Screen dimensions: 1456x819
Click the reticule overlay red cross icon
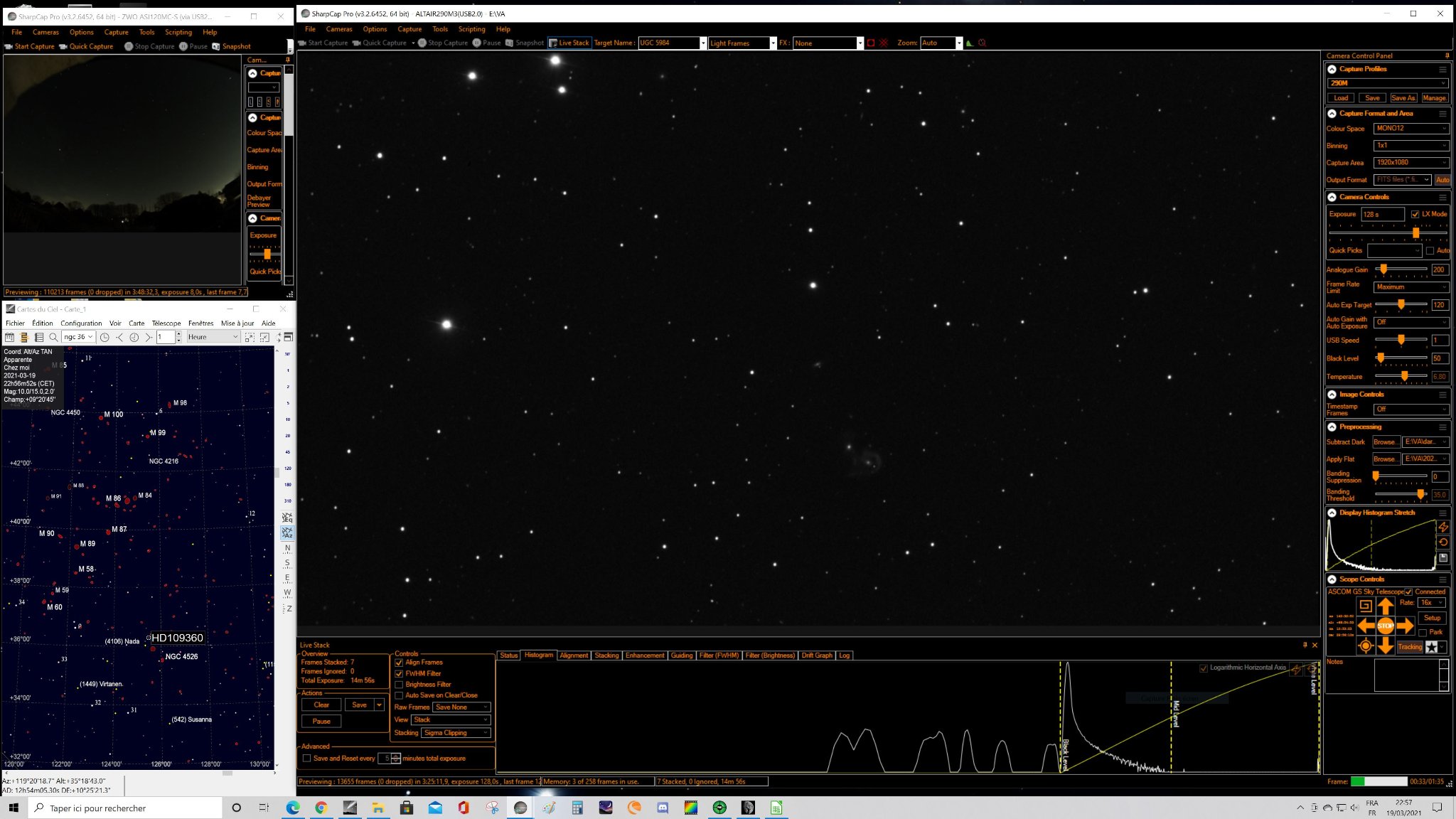pos(884,43)
